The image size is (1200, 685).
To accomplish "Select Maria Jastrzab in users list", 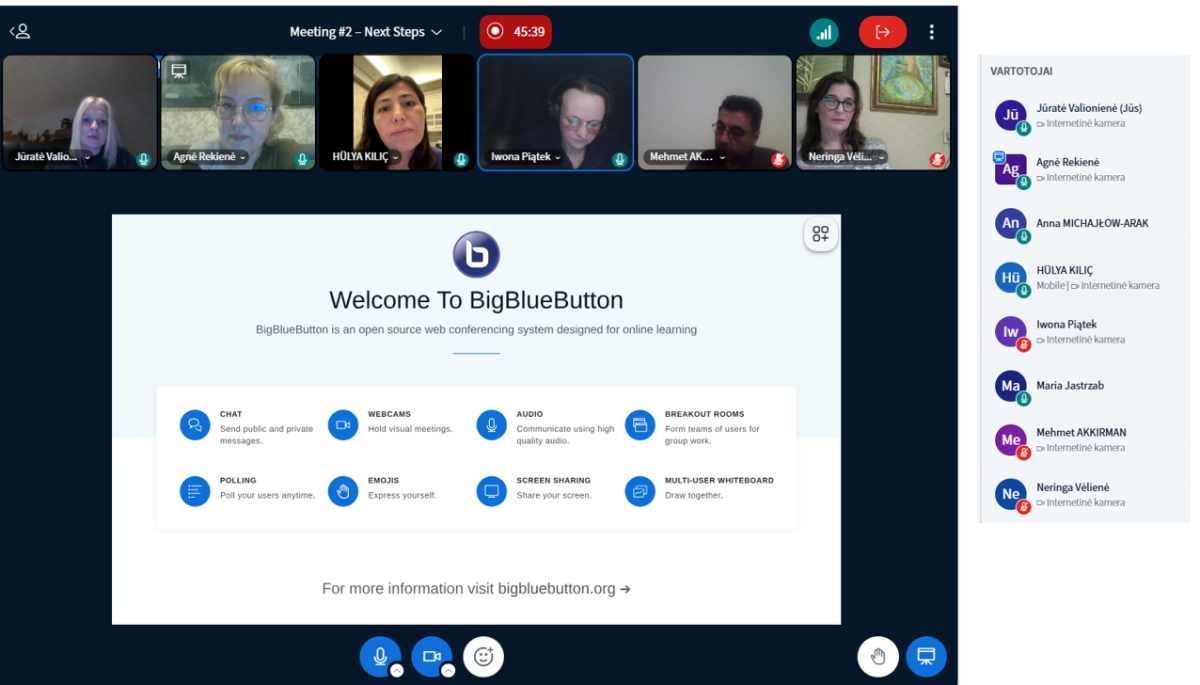I will [1070, 386].
